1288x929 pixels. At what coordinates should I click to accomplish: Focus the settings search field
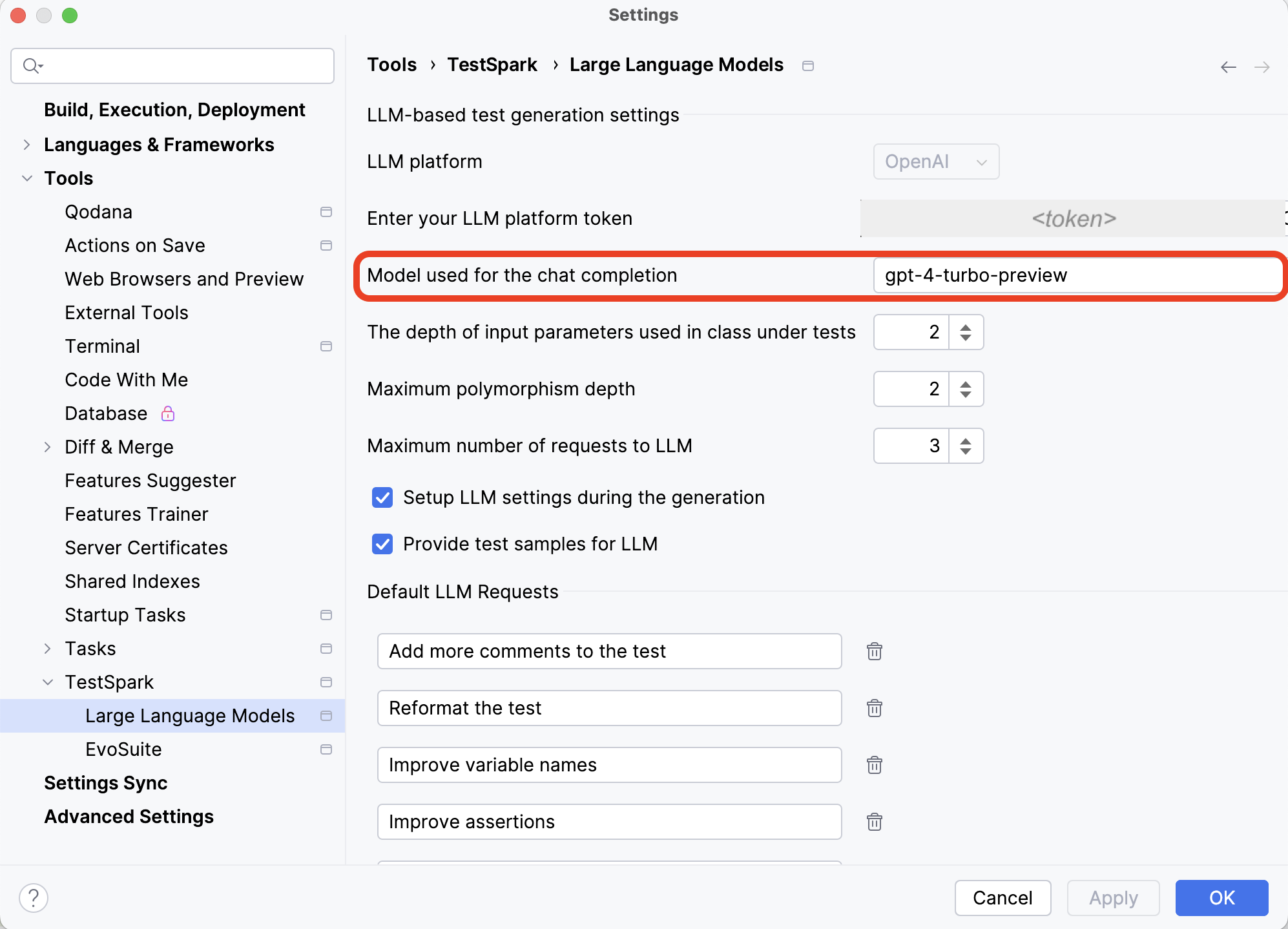click(x=172, y=66)
